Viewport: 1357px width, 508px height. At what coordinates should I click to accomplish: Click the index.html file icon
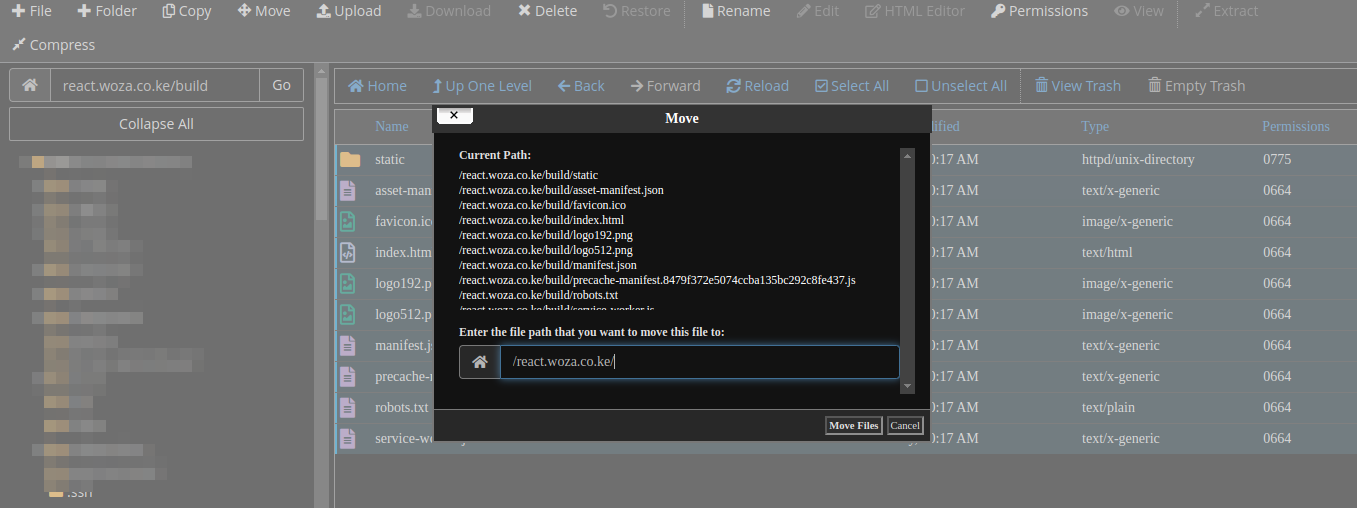pyautogui.click(x=348, y=252)
